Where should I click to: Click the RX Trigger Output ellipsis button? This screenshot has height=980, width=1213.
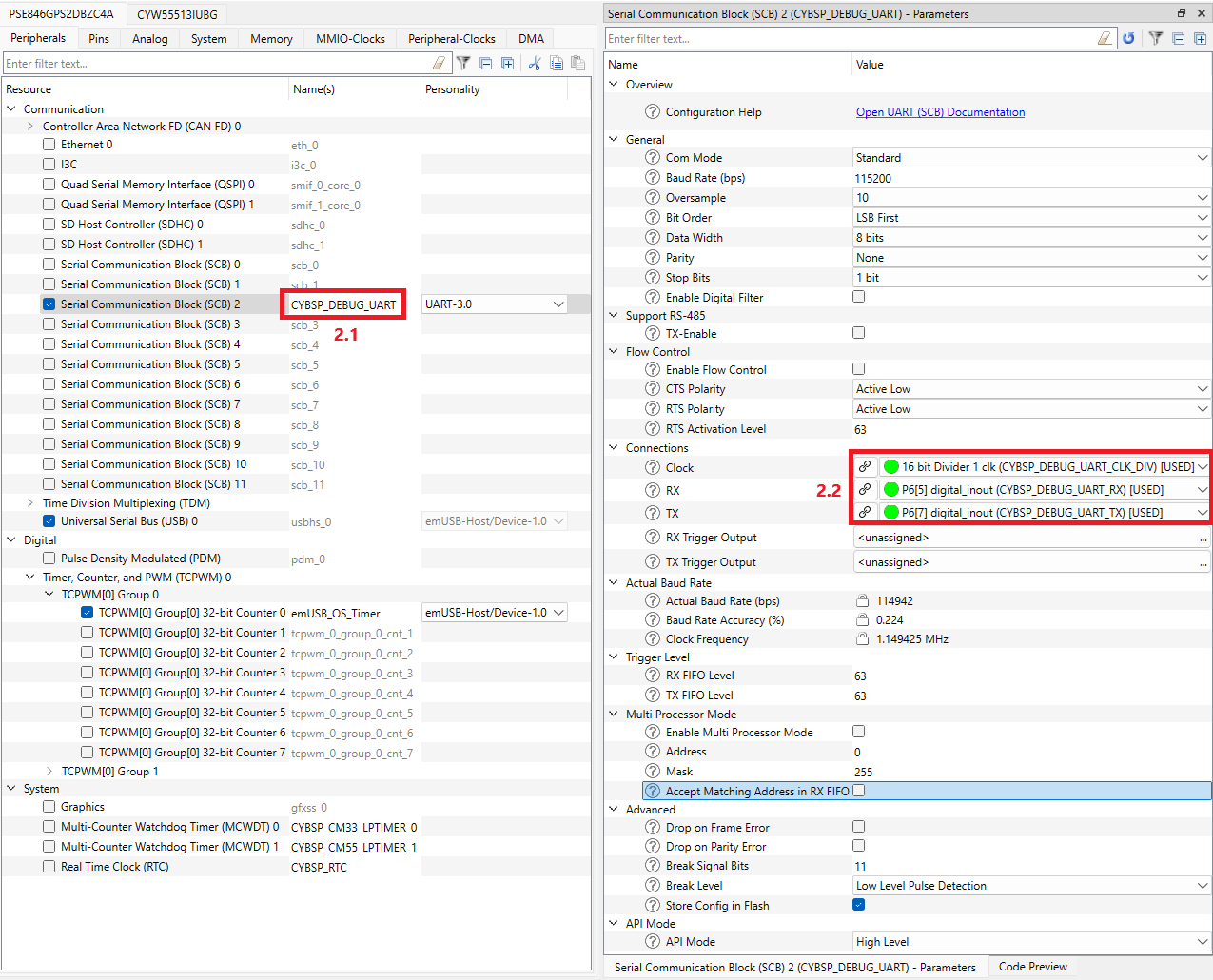[x=1203, y=539]
